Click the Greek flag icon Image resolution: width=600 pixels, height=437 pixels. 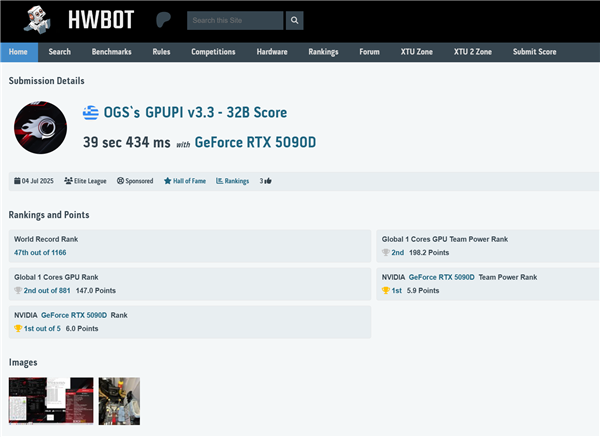click(91, 112)
